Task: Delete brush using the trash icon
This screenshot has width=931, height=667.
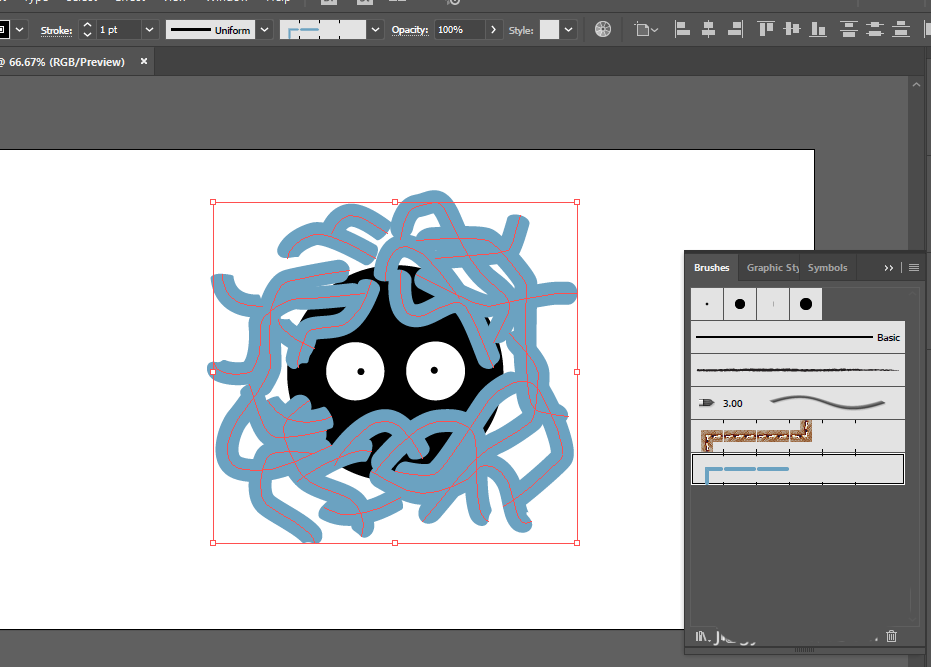Action: [891, 636]
